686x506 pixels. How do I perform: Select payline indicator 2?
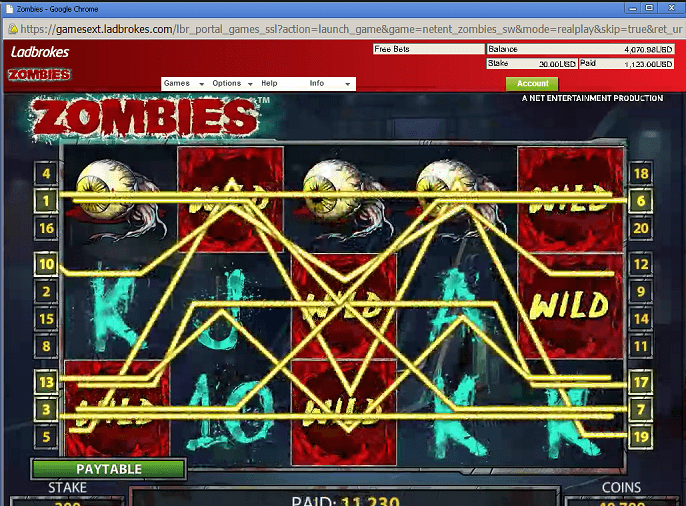pos(46,292)
